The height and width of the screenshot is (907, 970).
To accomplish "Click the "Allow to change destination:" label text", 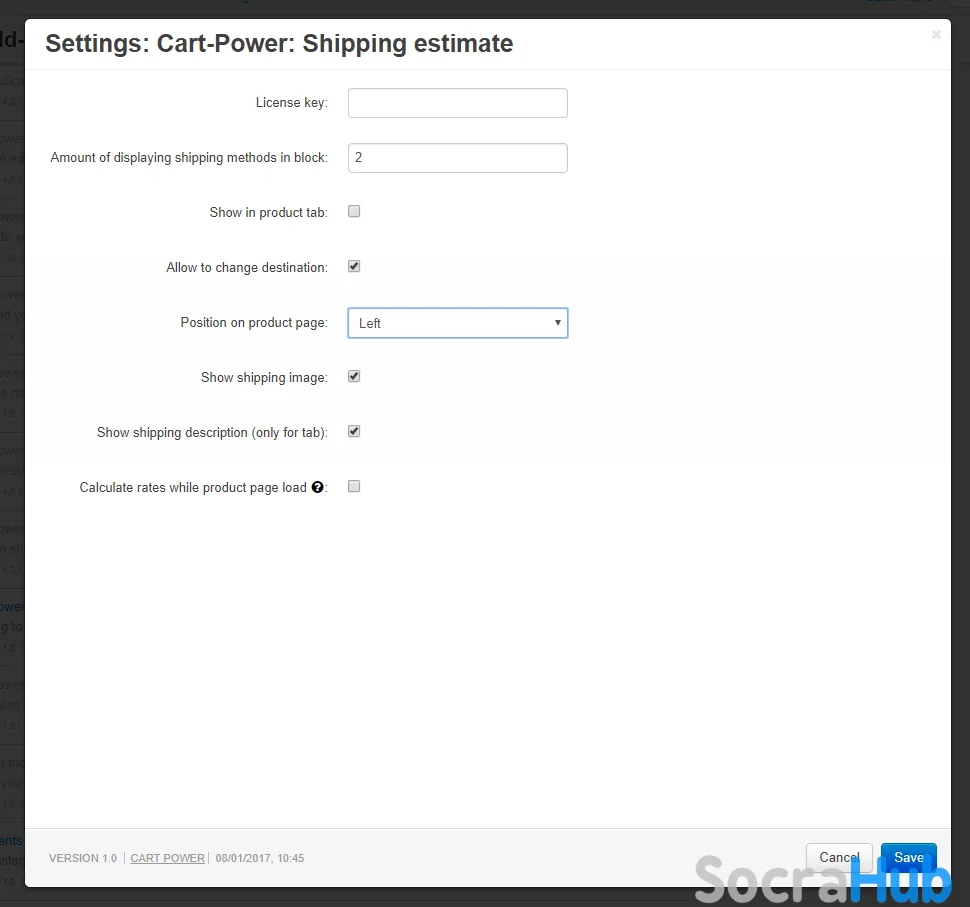I will [x=246, y=268].
